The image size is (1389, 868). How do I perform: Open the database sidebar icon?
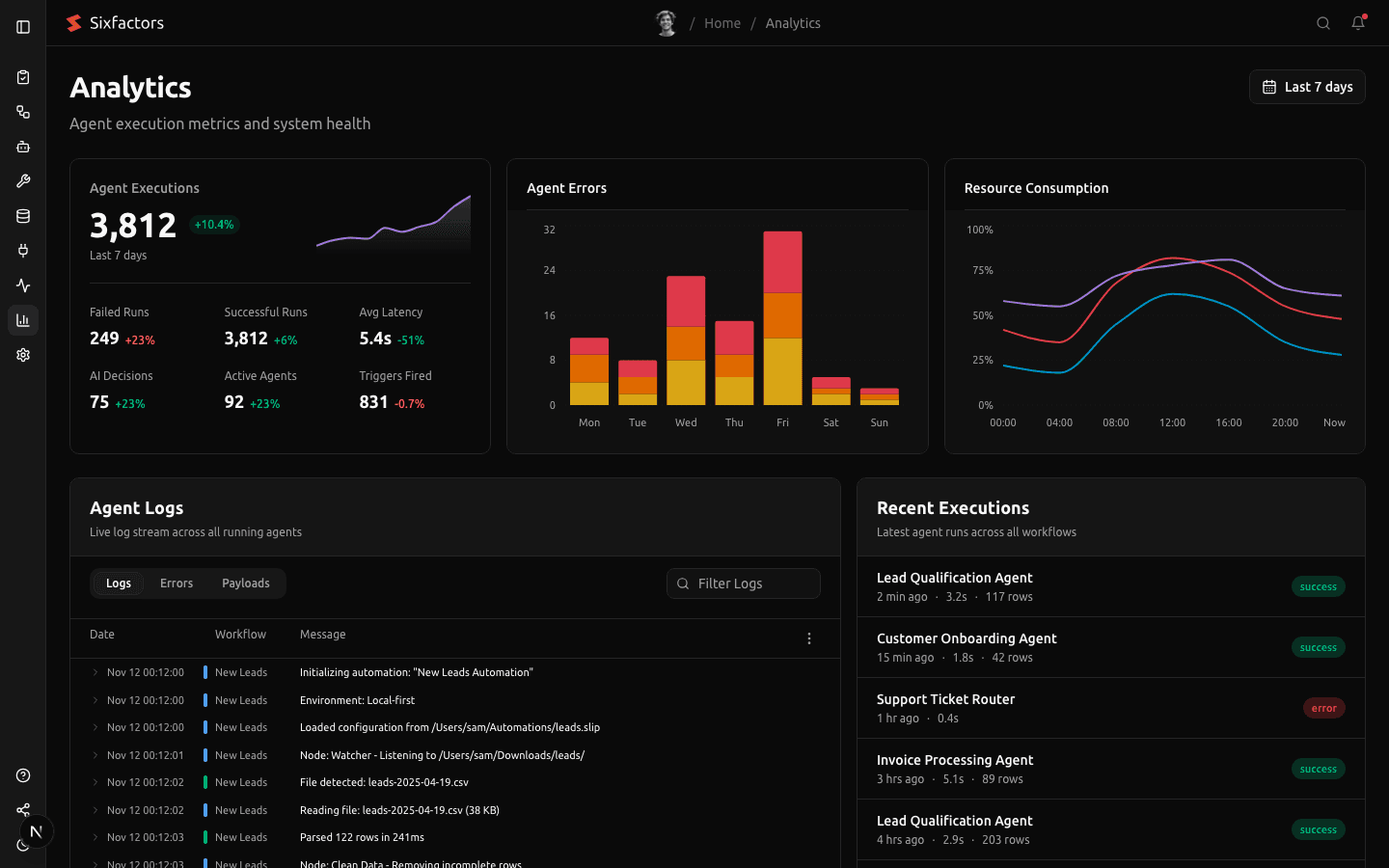point(23,216)
